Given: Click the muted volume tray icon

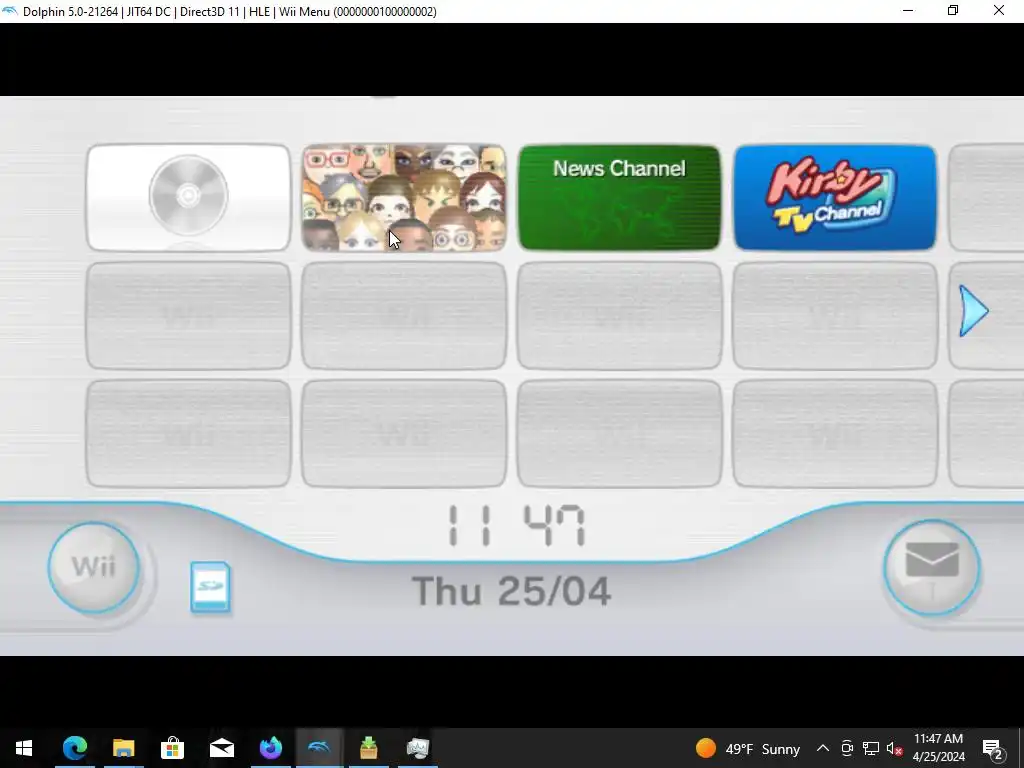Looking at the screenshot, I should click(x=895, y=748).
